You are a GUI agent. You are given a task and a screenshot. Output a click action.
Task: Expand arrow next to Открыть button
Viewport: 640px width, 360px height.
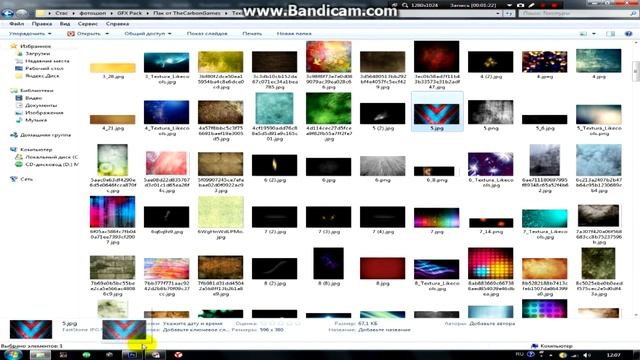(x=107, y=33)
